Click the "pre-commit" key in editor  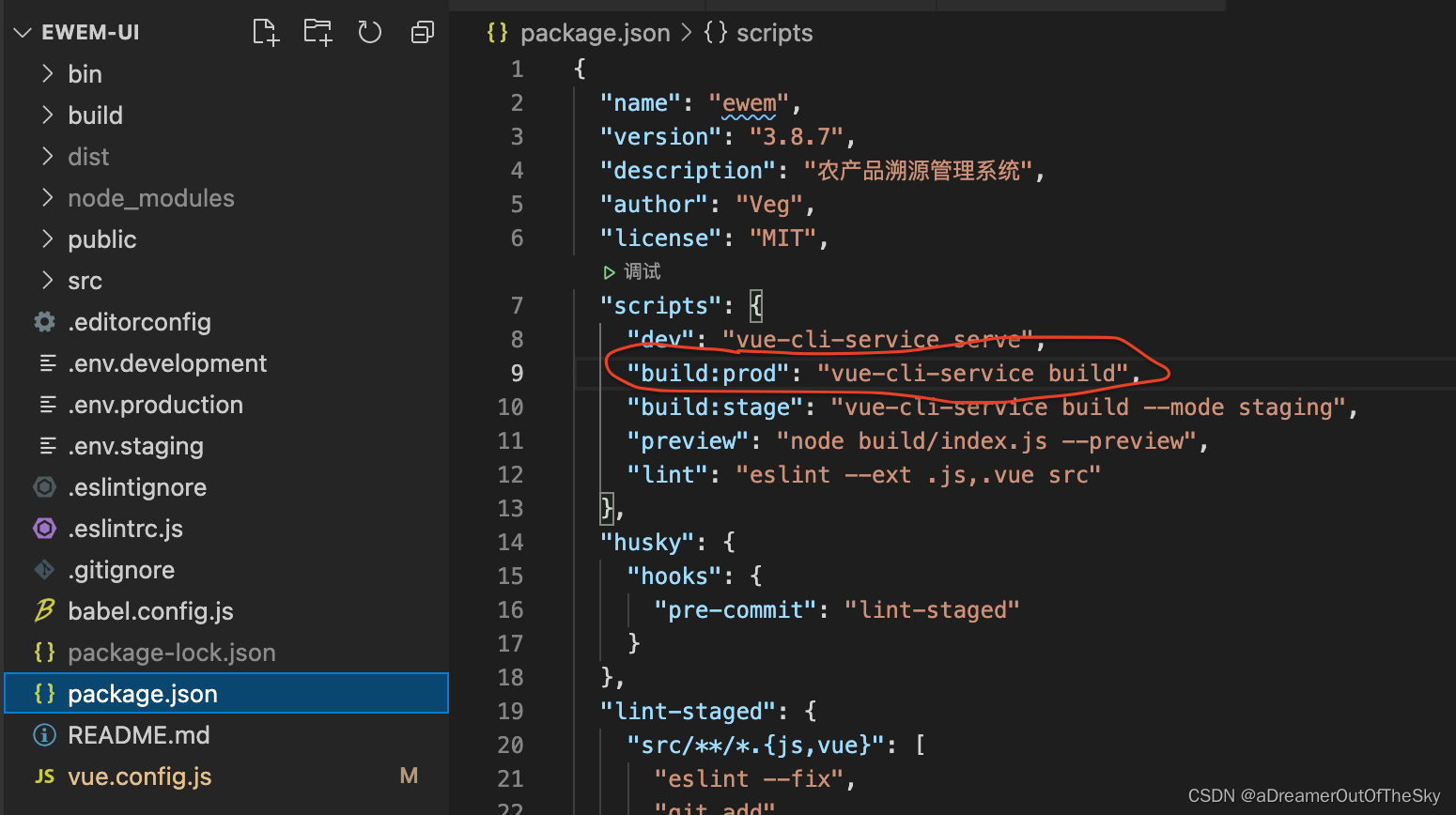pos(735,609)
